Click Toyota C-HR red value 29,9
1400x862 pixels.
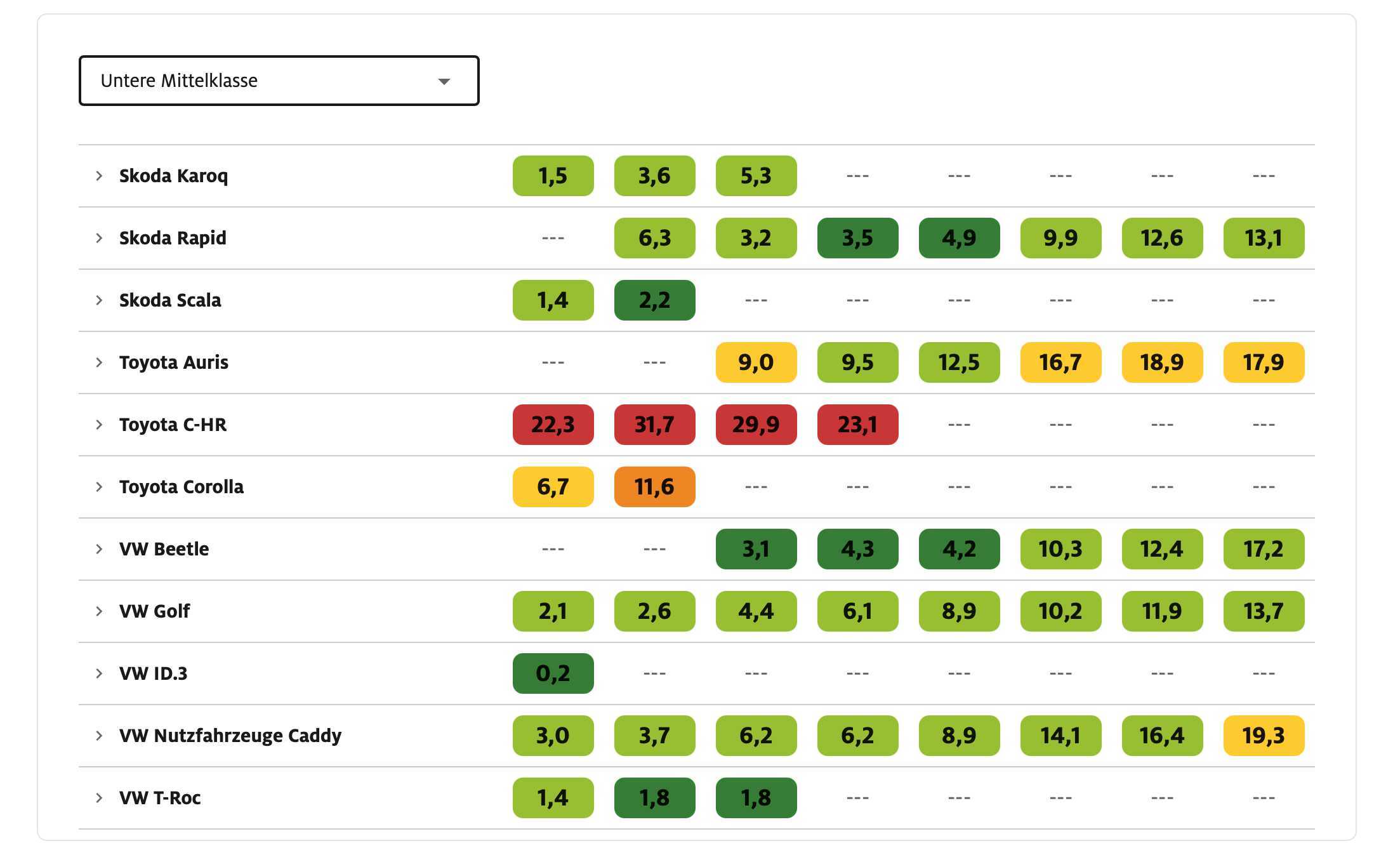coord(756,425)
